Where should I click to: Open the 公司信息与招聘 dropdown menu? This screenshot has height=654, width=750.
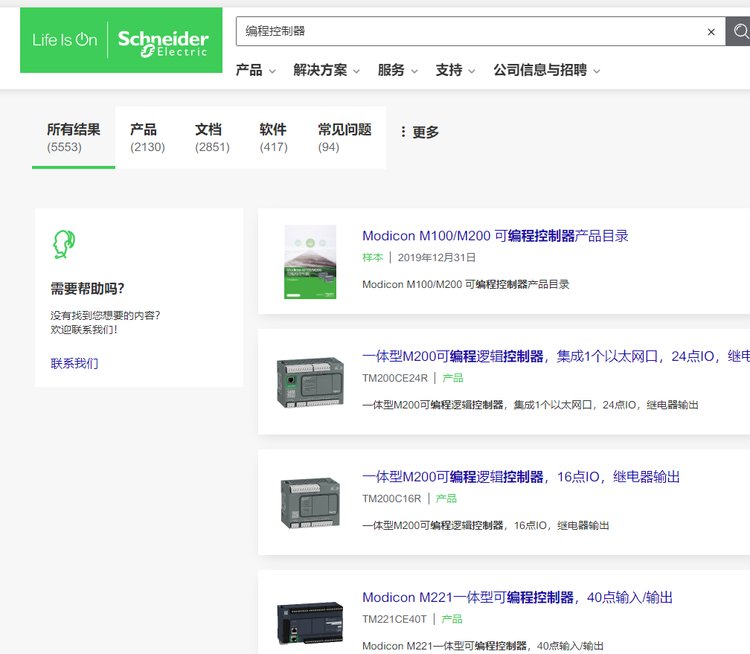[547, 70]
